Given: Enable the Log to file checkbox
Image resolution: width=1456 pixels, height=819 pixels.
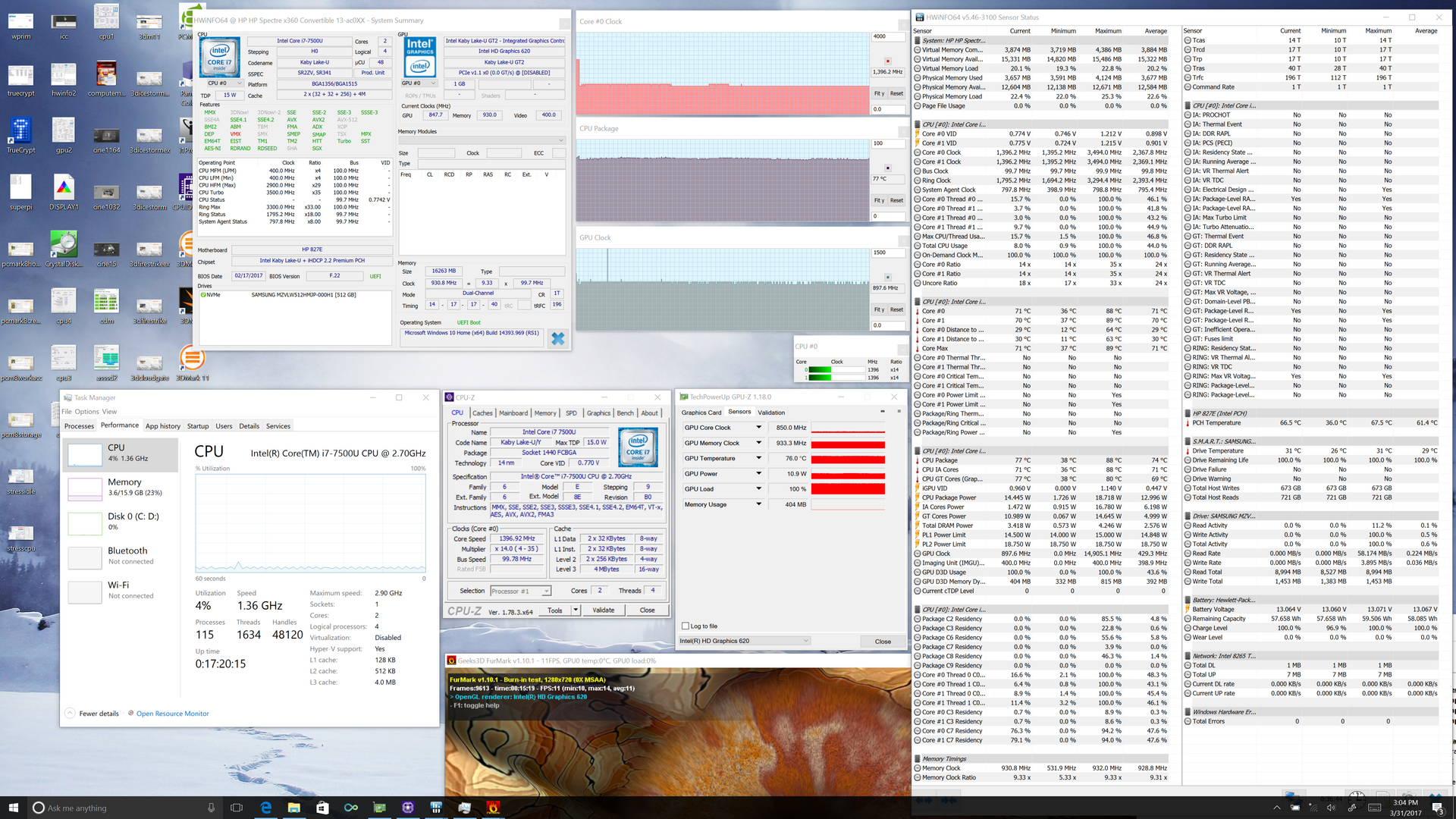Looking at the screenshot, I should 686,626.
